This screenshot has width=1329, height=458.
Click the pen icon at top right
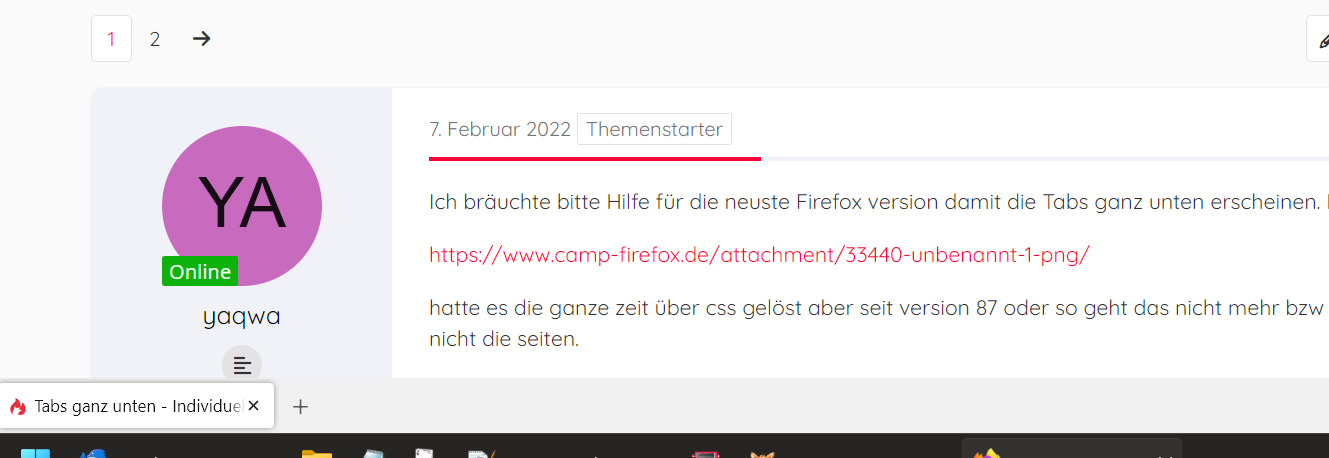click(1319, 39)
